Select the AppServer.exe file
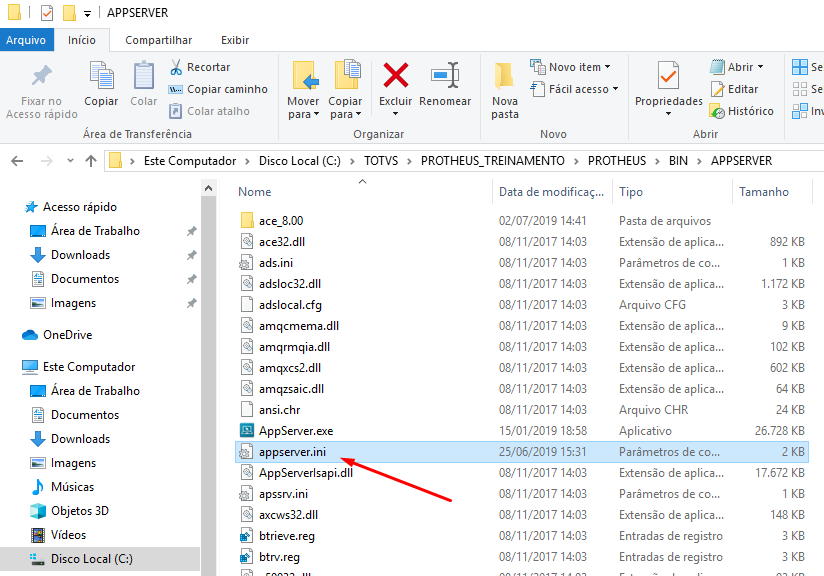Image resolution: width=824 pixels, height=576 pixels. pyautogui.click(x=296, y=431)
